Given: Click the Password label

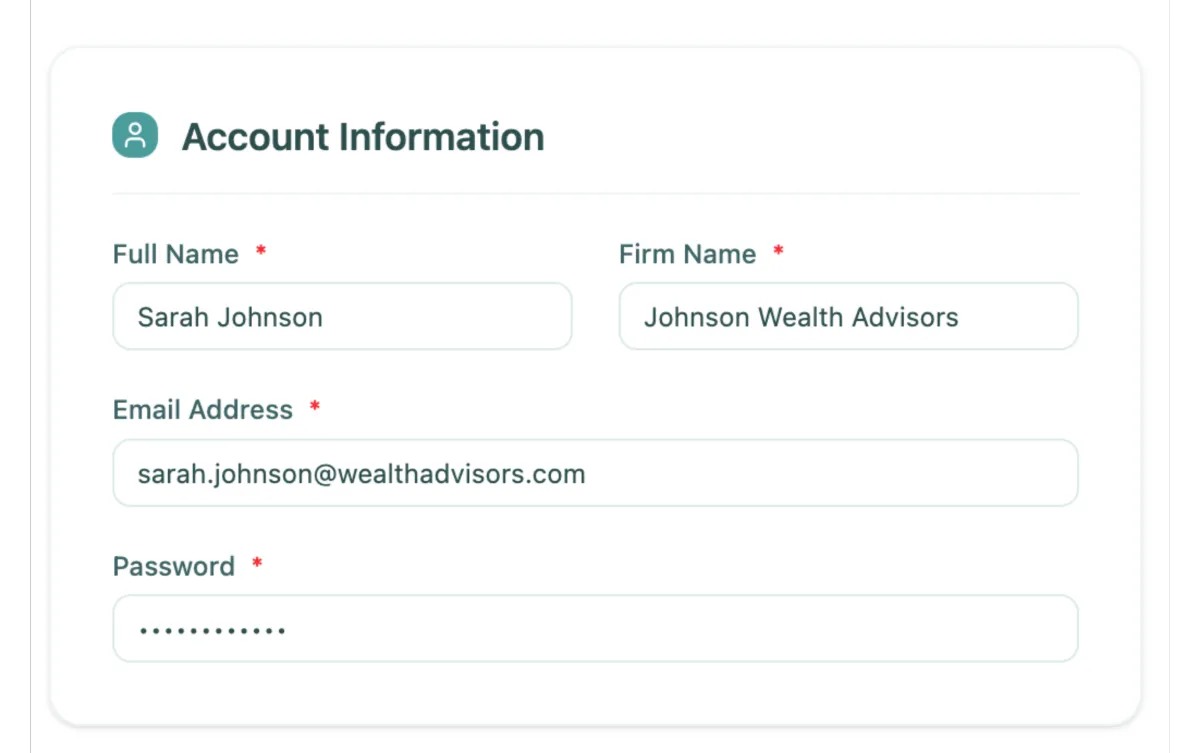Looking at the screenshot, I should click(174, 566).
